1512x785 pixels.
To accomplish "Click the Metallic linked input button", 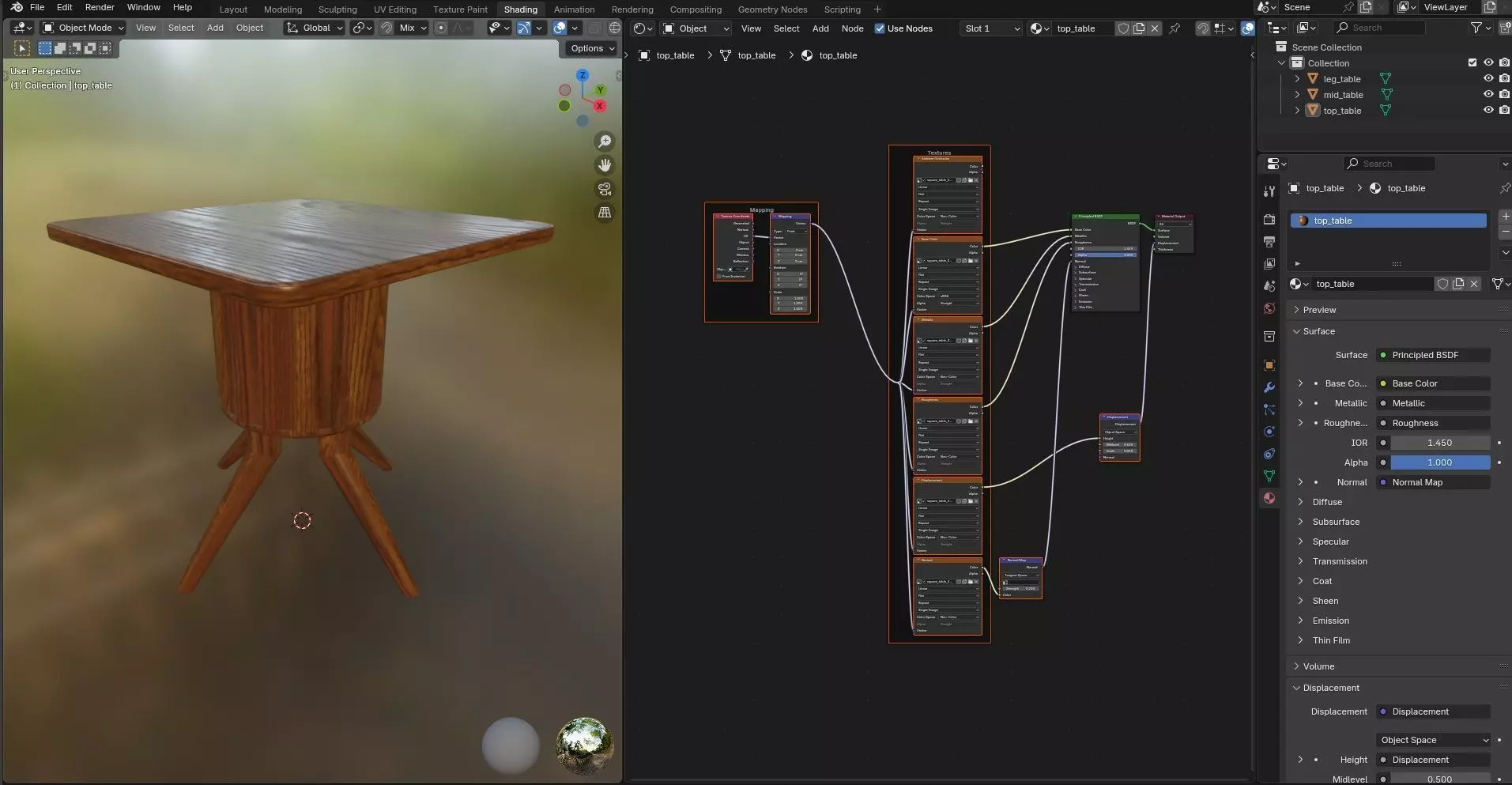I will pyautogui.click(x=1433, y=403).
